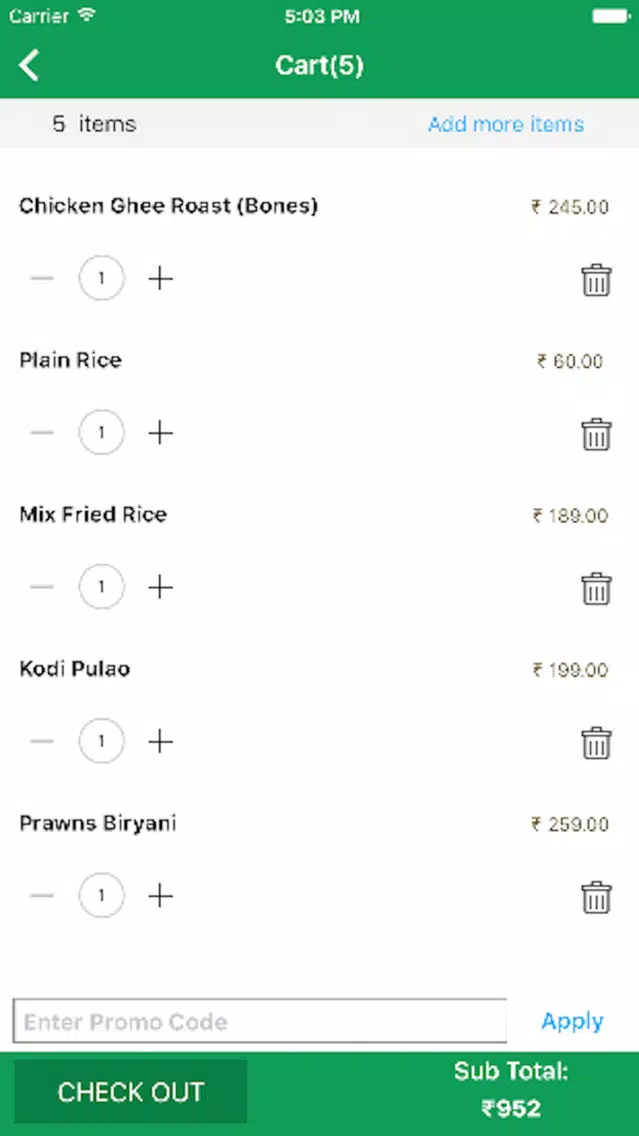Reduce Plain Rice quantity with minus
The image size is (639, 1136).
point(42,433)
